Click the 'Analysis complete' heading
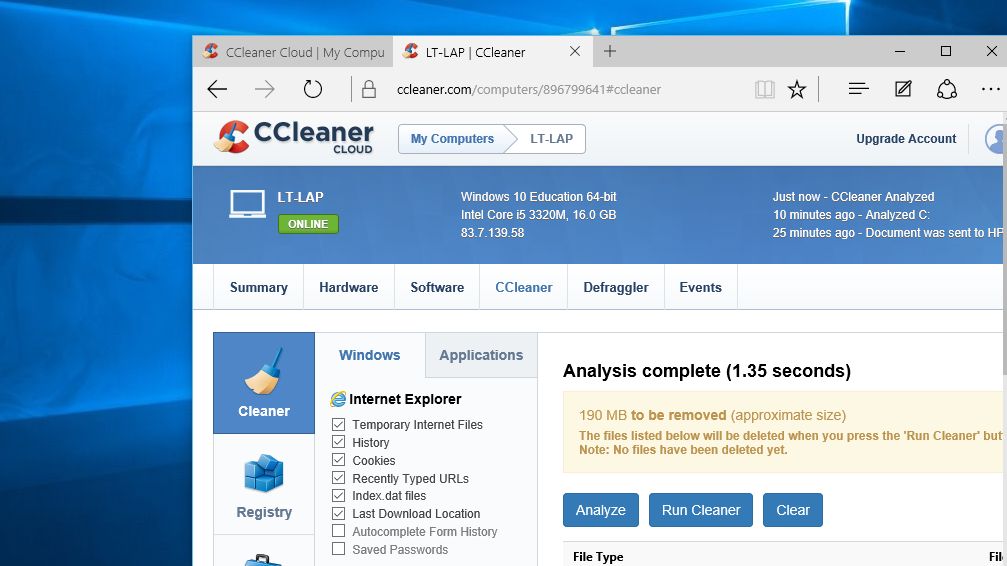Viewport: 1007px width, 566px height. pos(706,371)
